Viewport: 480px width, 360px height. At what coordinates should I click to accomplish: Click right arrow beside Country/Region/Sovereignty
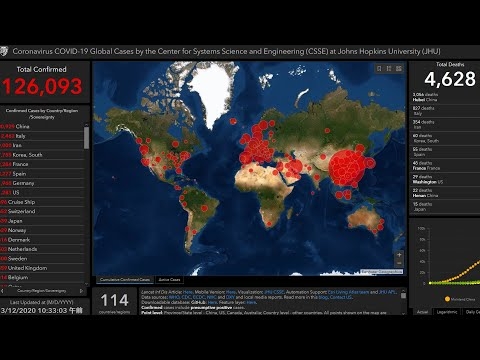coord(81,291)
